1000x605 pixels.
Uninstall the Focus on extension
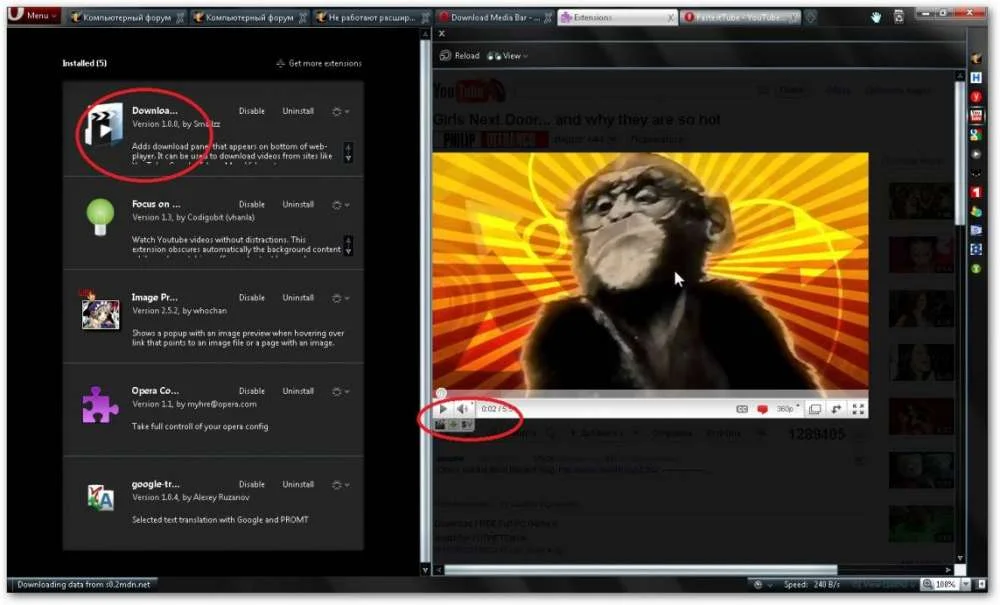298,205
